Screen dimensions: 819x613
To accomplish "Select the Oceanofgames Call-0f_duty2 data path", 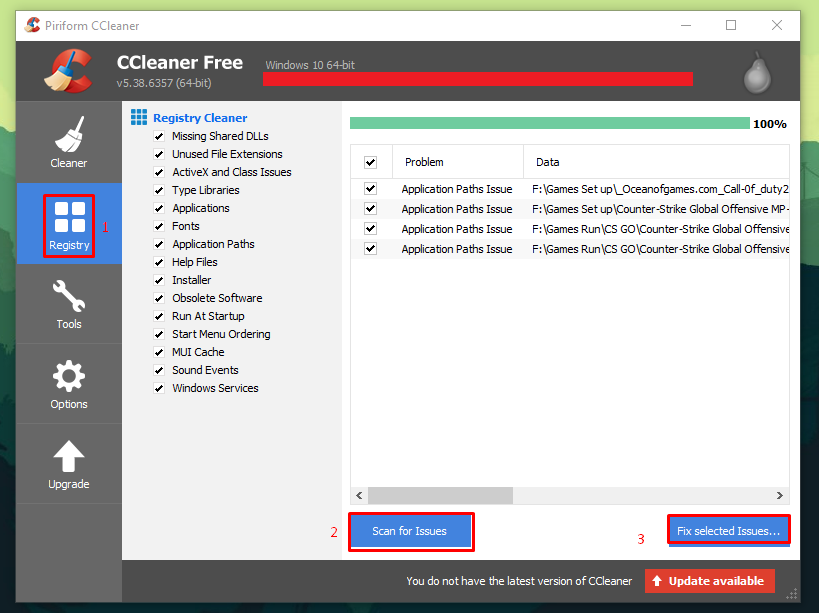I will coord(660,189).
